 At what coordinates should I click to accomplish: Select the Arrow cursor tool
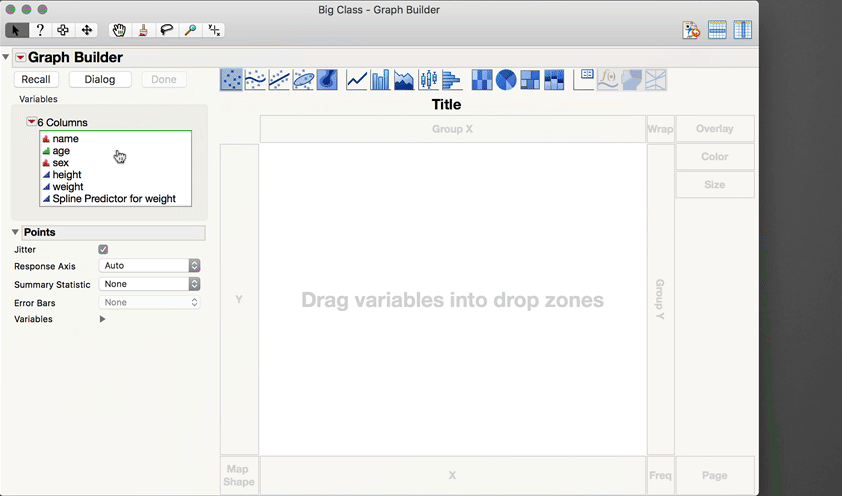point(16,30)
